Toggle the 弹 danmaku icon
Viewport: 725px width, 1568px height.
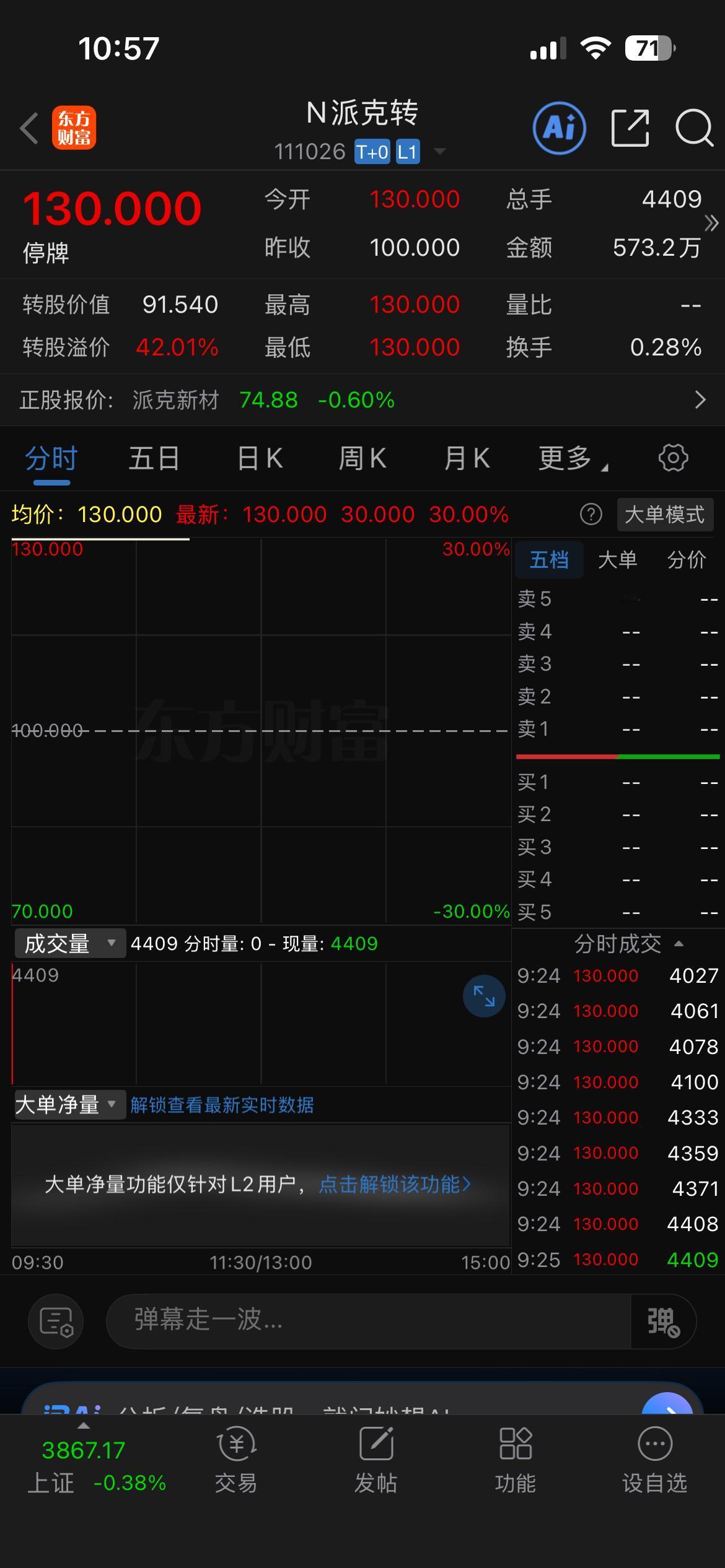pos(663,1321)
